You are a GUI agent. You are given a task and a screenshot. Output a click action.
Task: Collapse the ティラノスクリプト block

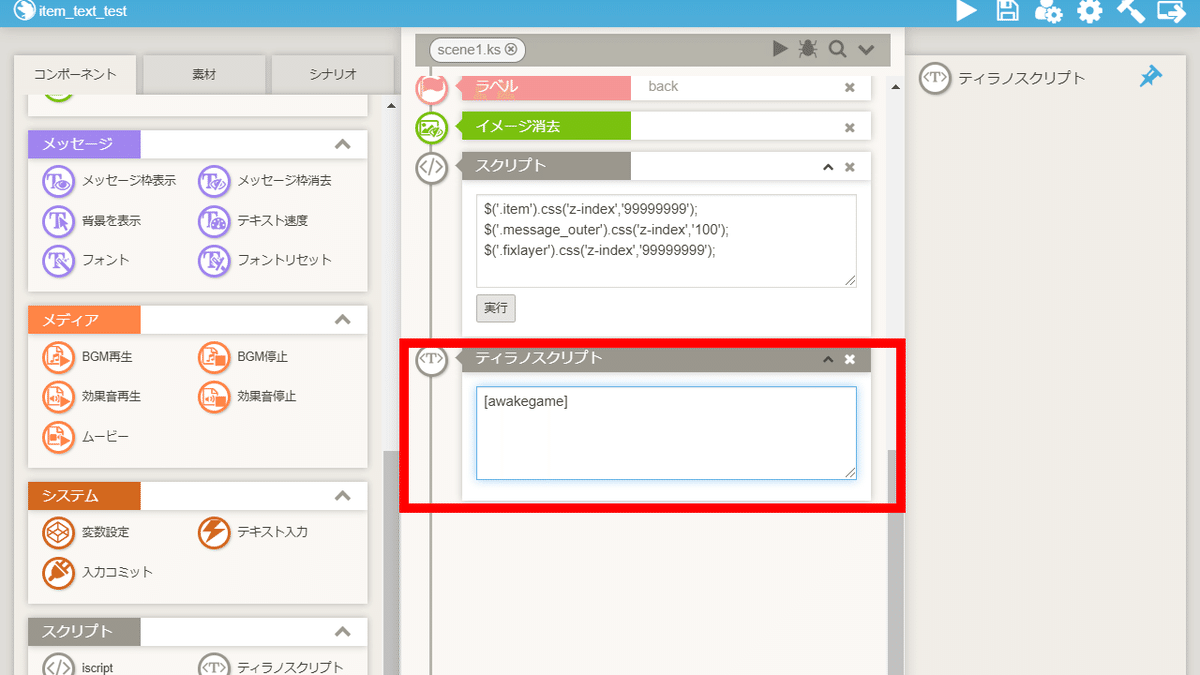828,359
